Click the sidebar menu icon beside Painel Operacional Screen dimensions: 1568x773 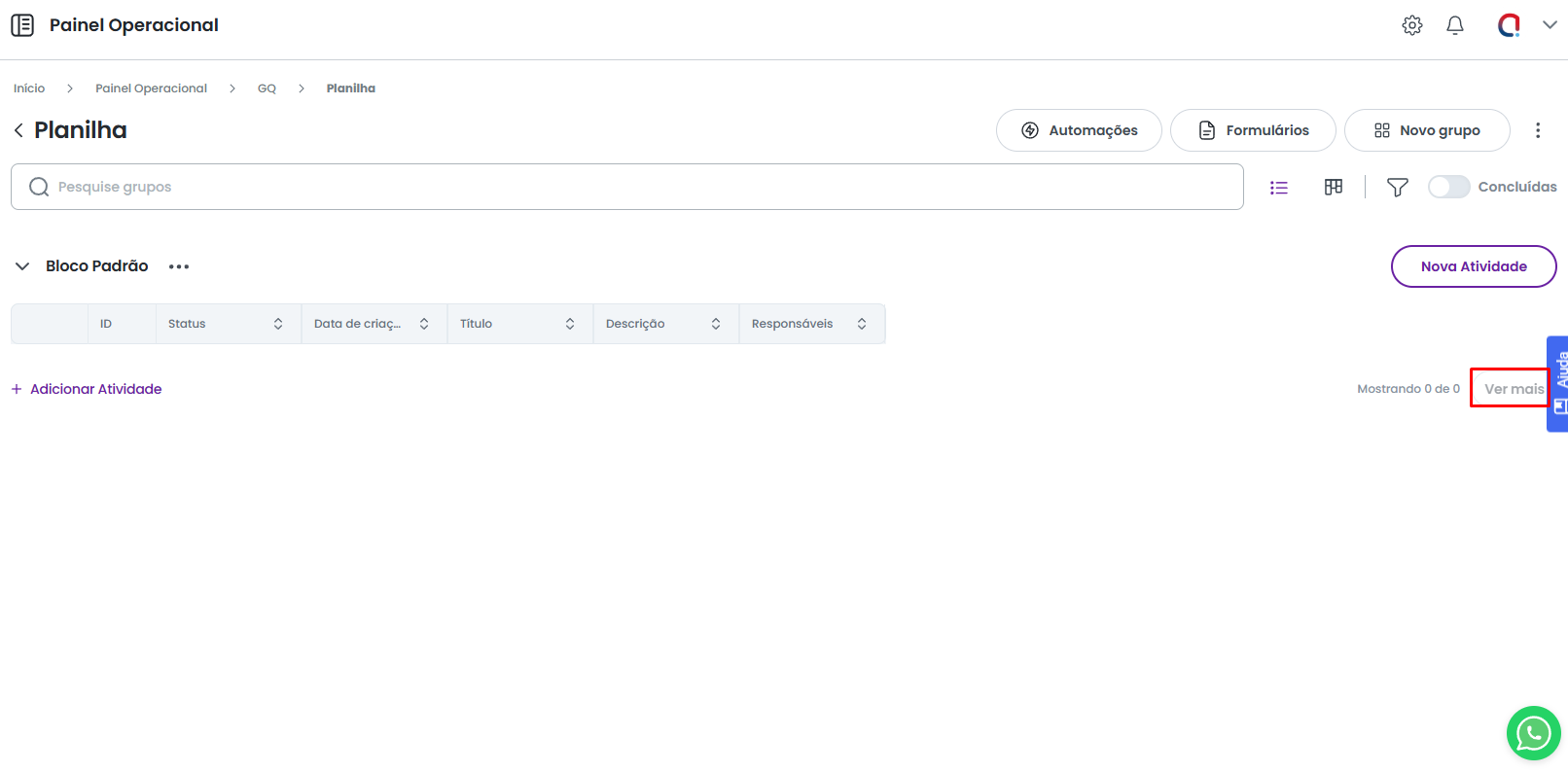tap(22, 25)
